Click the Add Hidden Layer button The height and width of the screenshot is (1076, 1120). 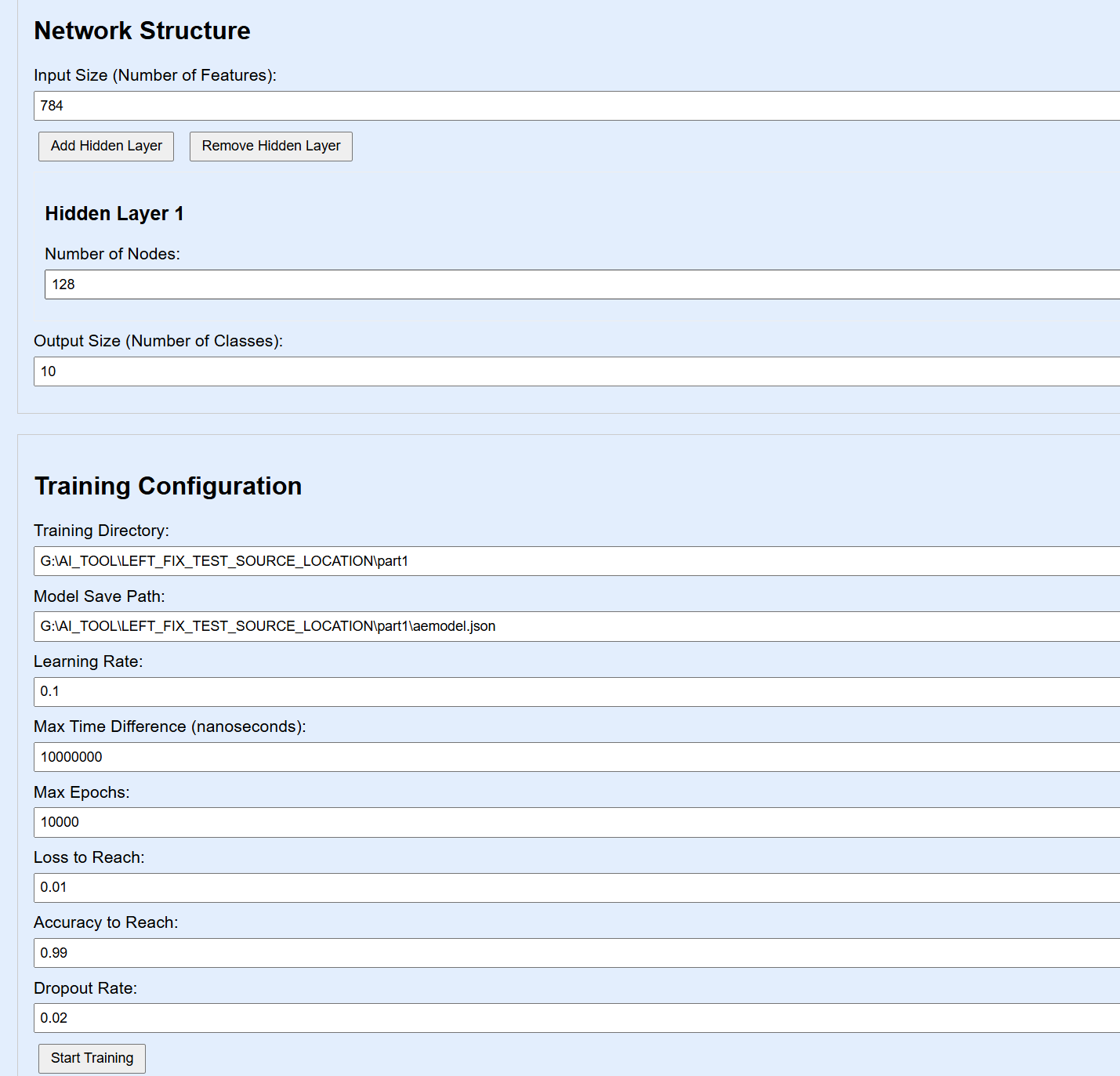click(x=106, y=147)
